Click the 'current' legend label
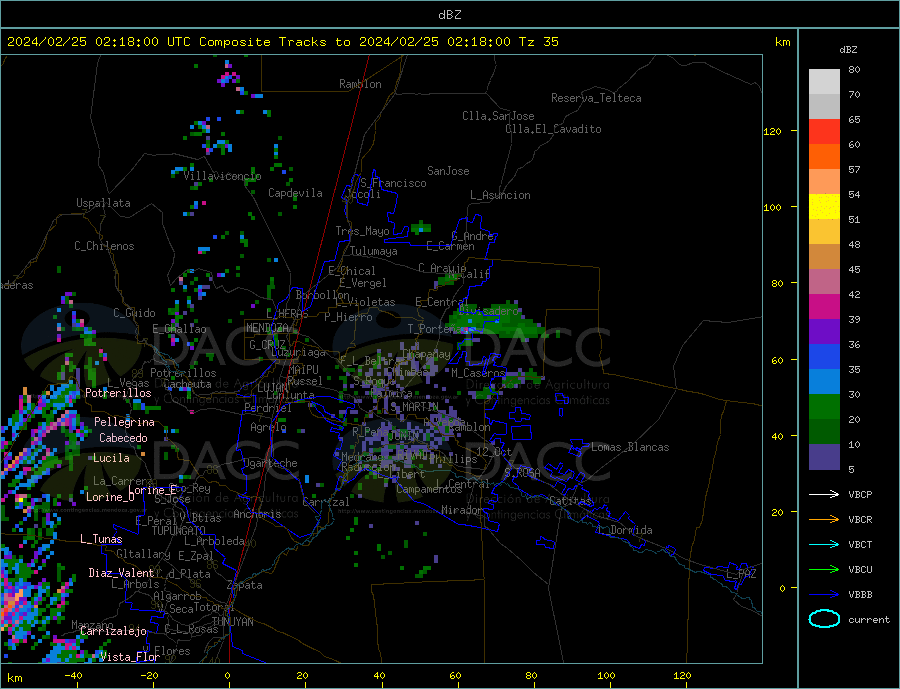Screen dimensions: 900x689 (x=869, y=620)
